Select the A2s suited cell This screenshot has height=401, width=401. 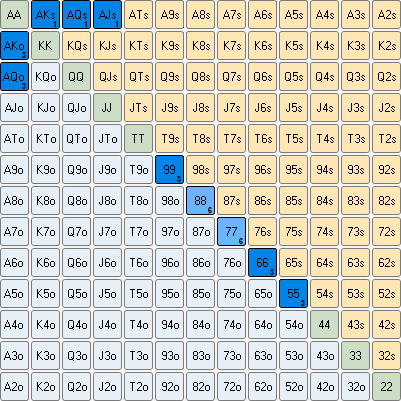386,15
